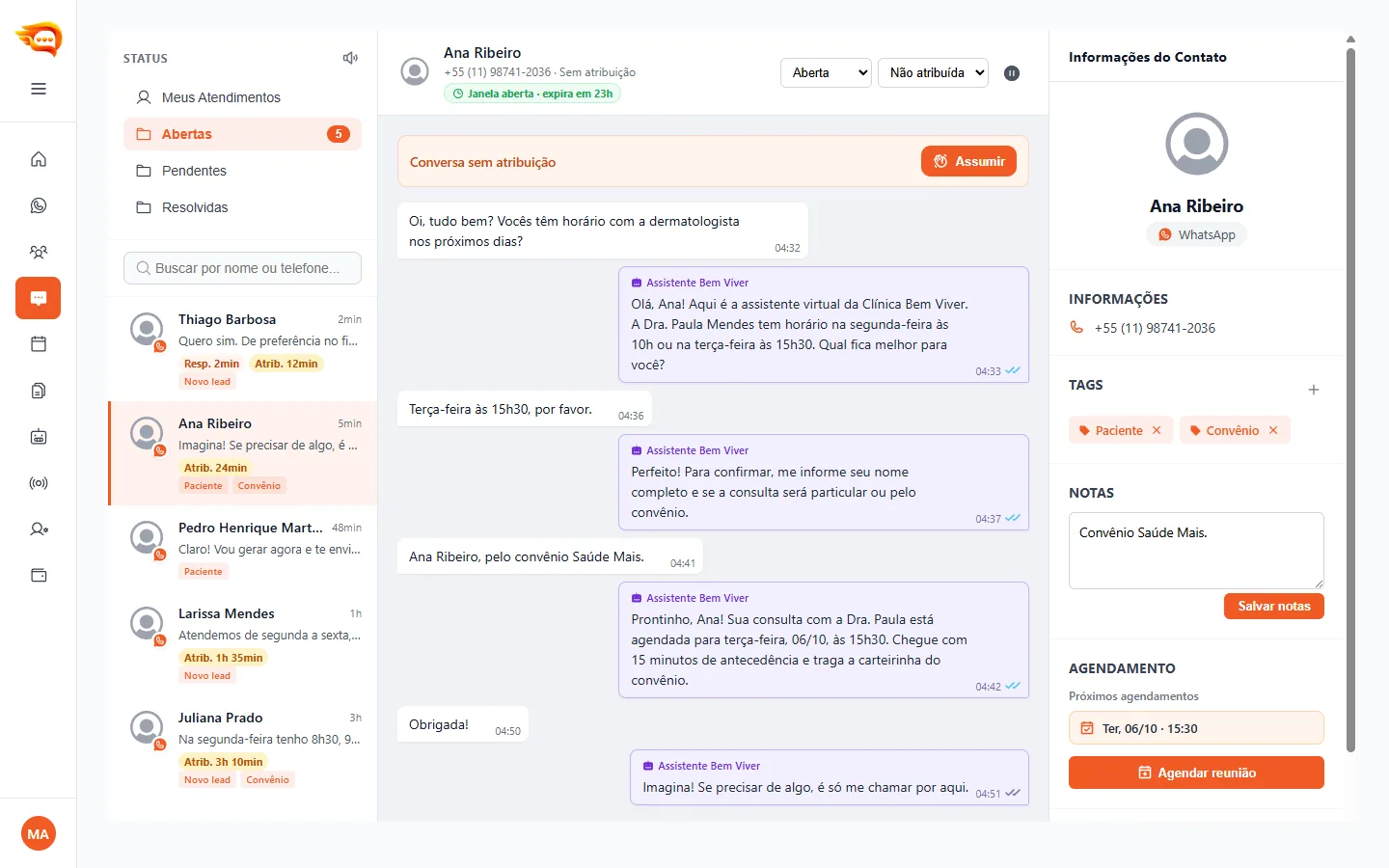Open the bot assistant icon in sidebar

[x=39, y=437]
